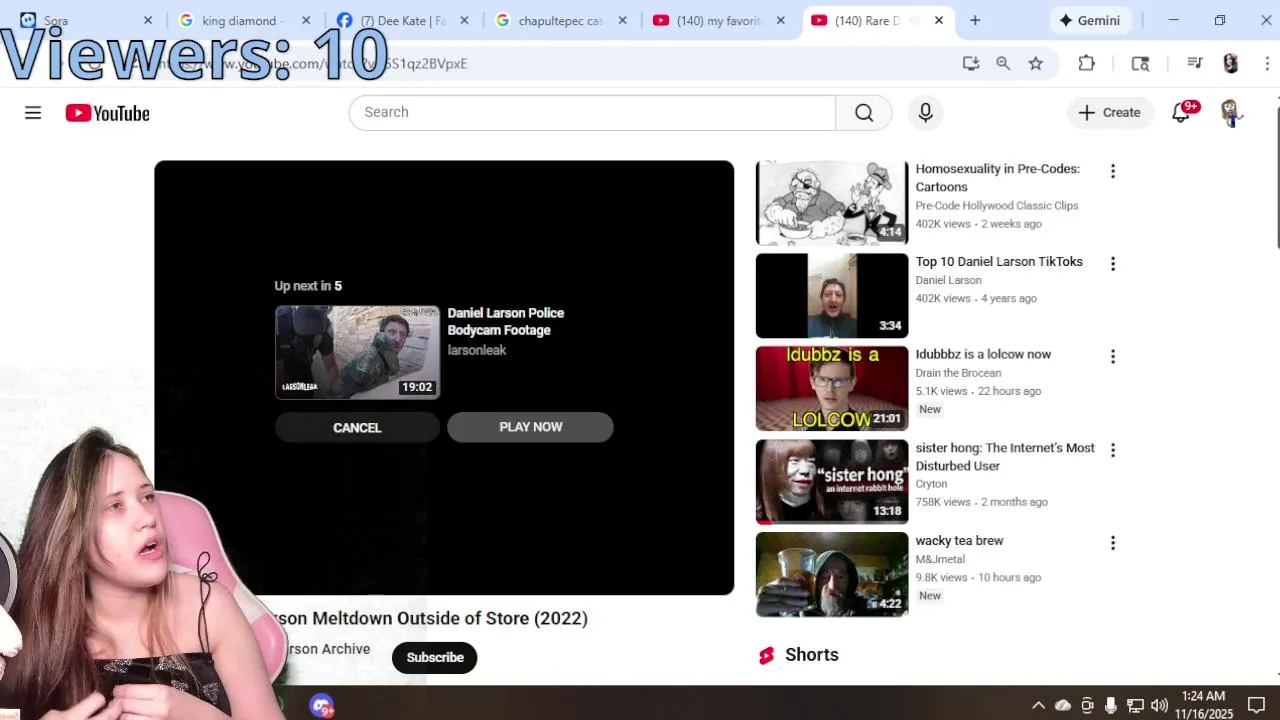Viewport: 1280px width, 720px height.
Task: Open the YouTube account avatar menu
Action: click(x=1231, y=112)
